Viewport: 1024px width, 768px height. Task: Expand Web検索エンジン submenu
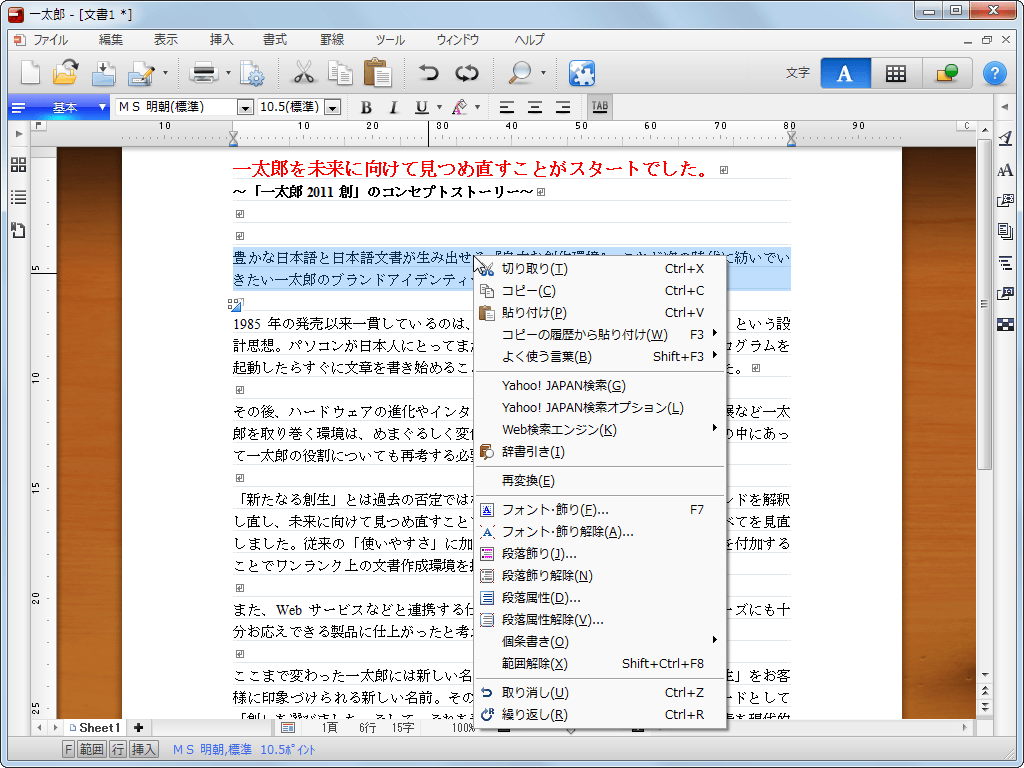coord(600,430)
